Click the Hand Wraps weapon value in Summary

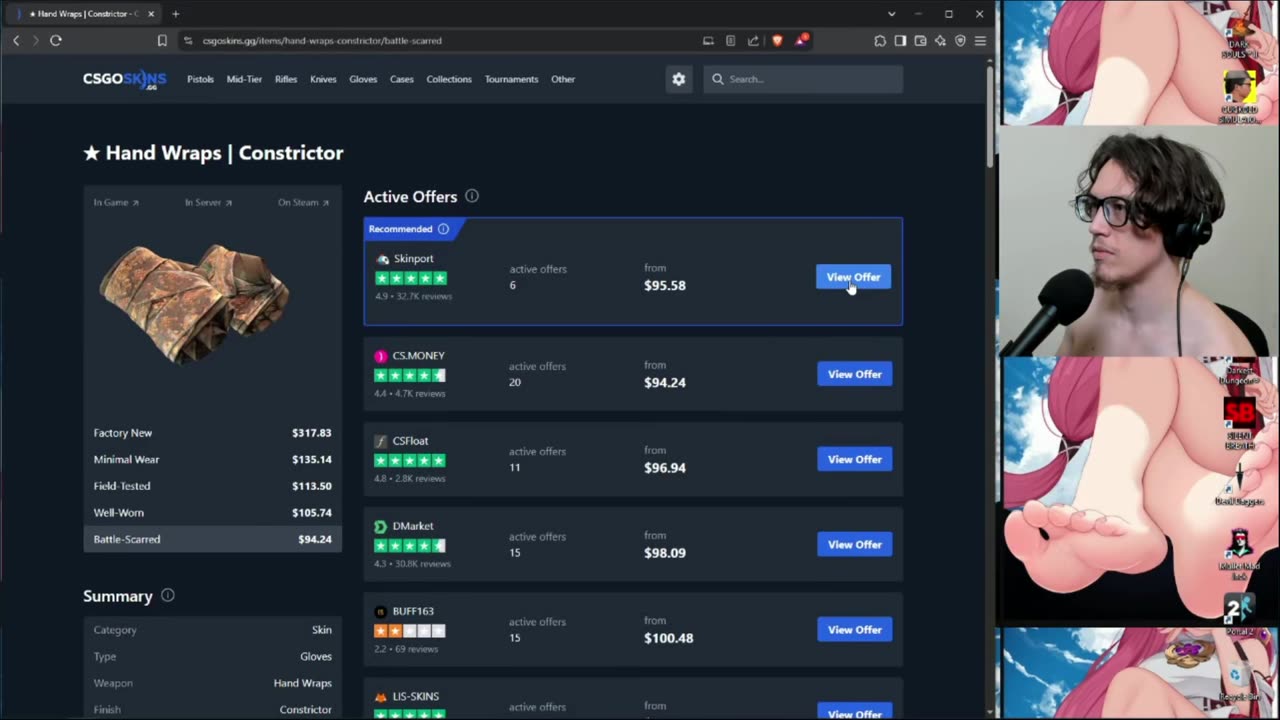(x=303, y=683)
